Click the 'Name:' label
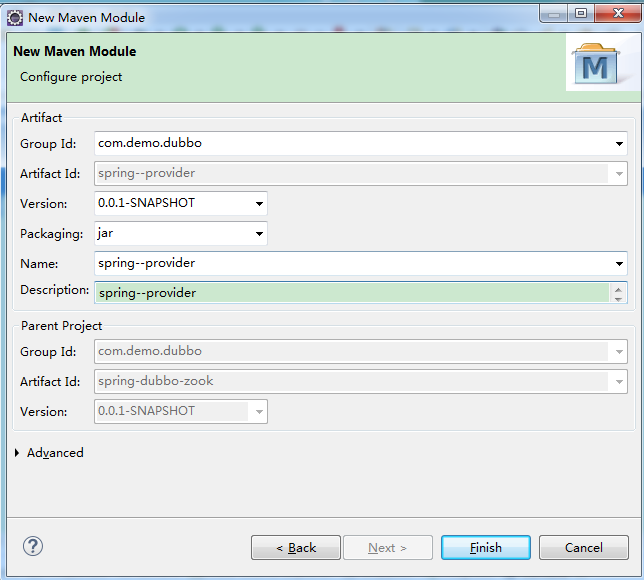This screenshot has width=644, height=580. tap(39, 264)
